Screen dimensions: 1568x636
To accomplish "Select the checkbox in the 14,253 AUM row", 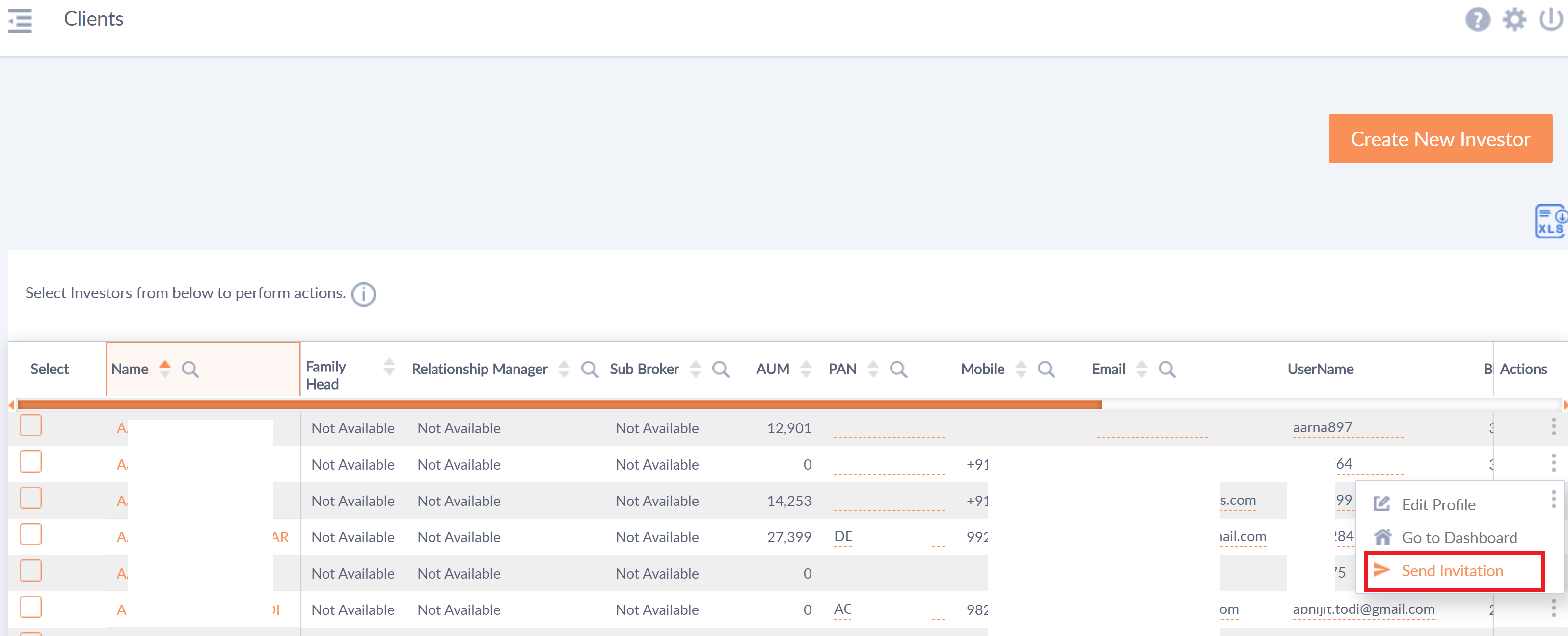I will [30, 499].
